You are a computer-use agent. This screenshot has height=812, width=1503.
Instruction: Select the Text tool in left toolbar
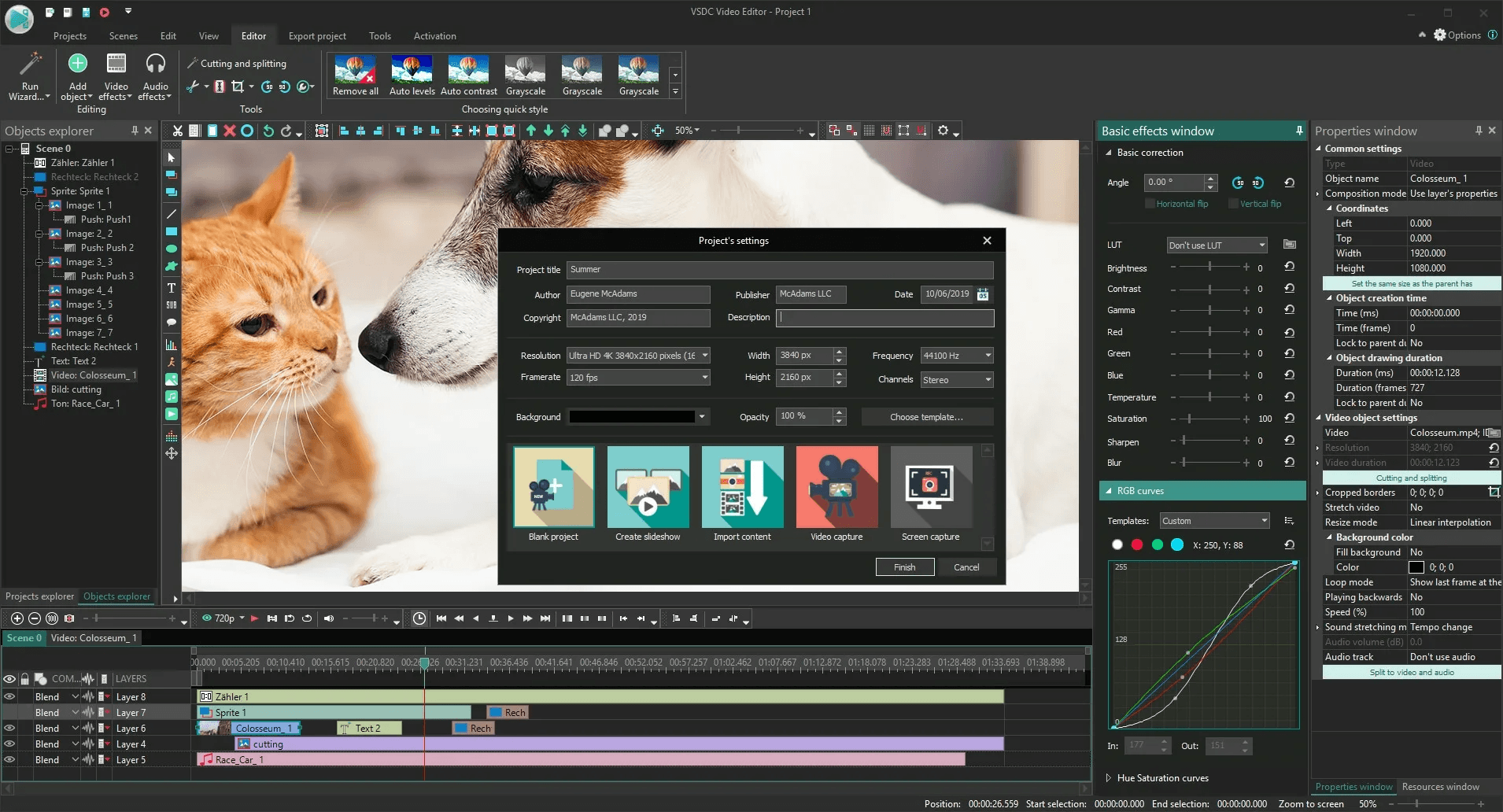(x=171, y=288)
